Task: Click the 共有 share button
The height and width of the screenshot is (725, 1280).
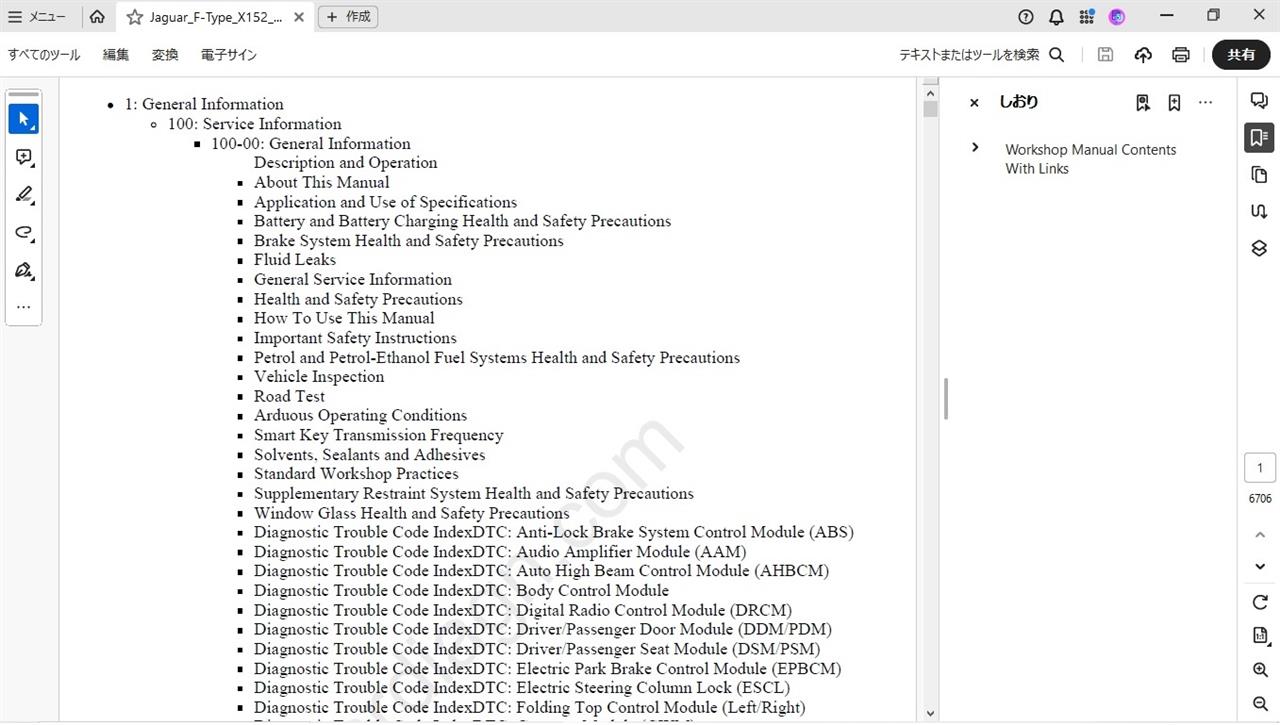Action: [1241, 55]
